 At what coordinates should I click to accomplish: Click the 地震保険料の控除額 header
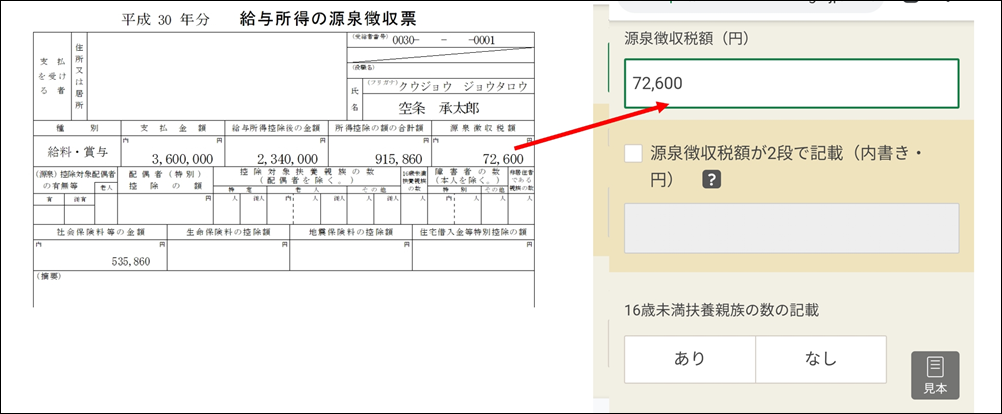click(351, 232)
